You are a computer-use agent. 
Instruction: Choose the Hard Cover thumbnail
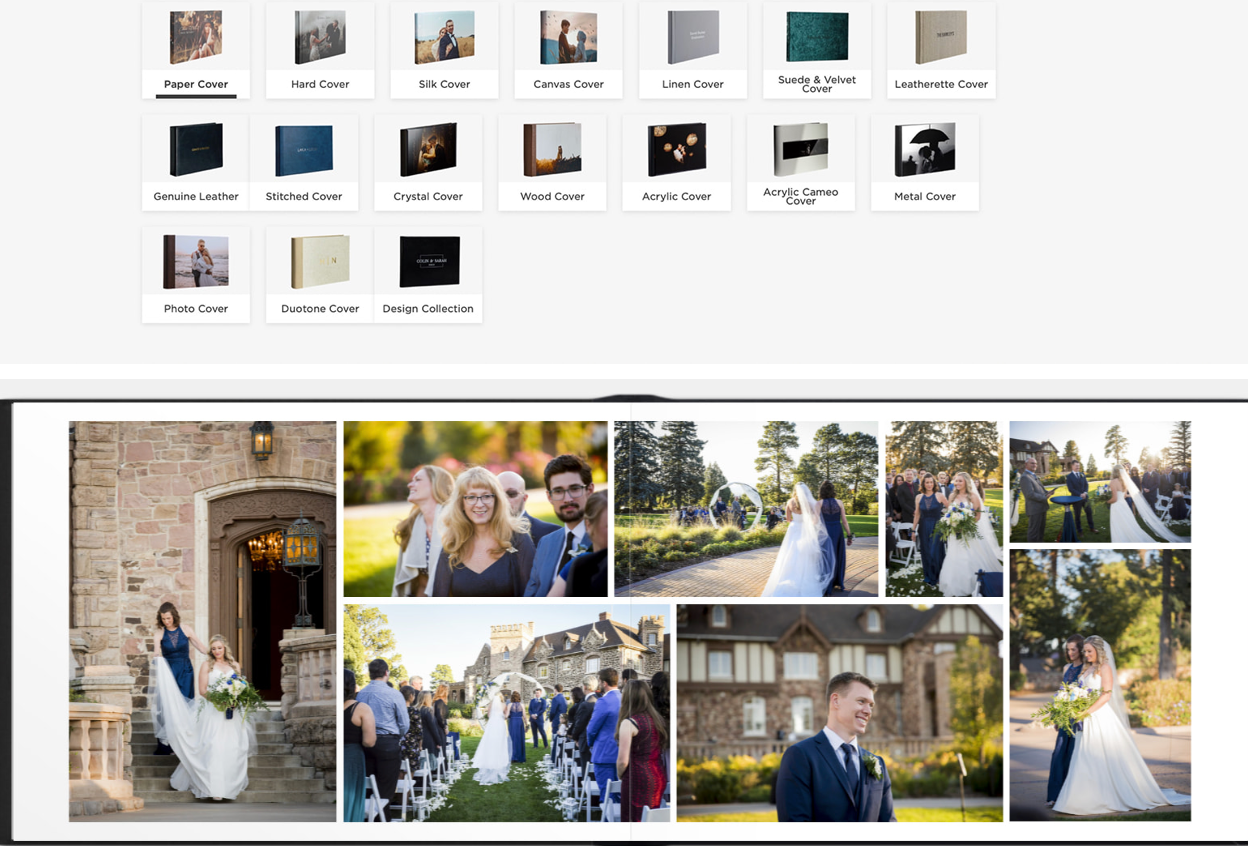(320, 50)
